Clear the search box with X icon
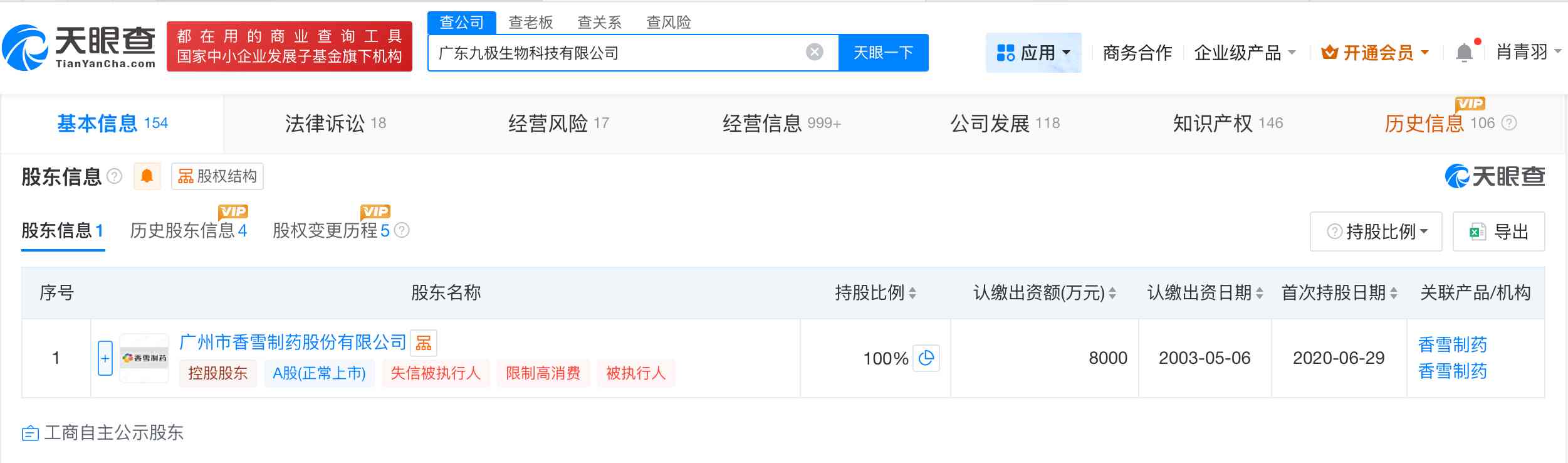This screenshot has height=463, width=1568. (814, 52)
